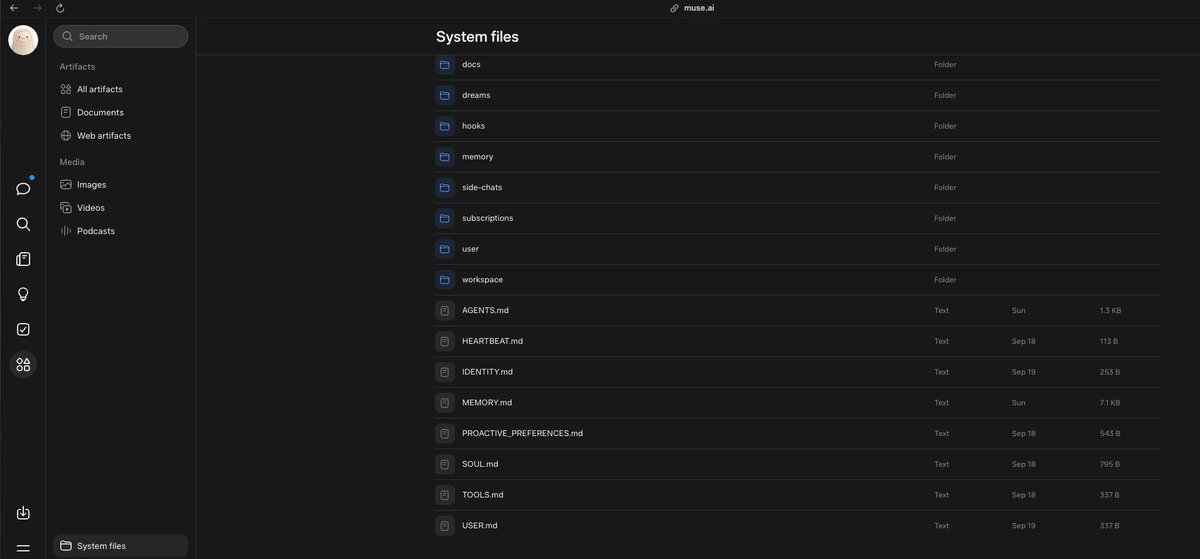Click the 795 B size of SOUL.md
This screenshot has height=559, width=1200.
[x=1110, y=464]
